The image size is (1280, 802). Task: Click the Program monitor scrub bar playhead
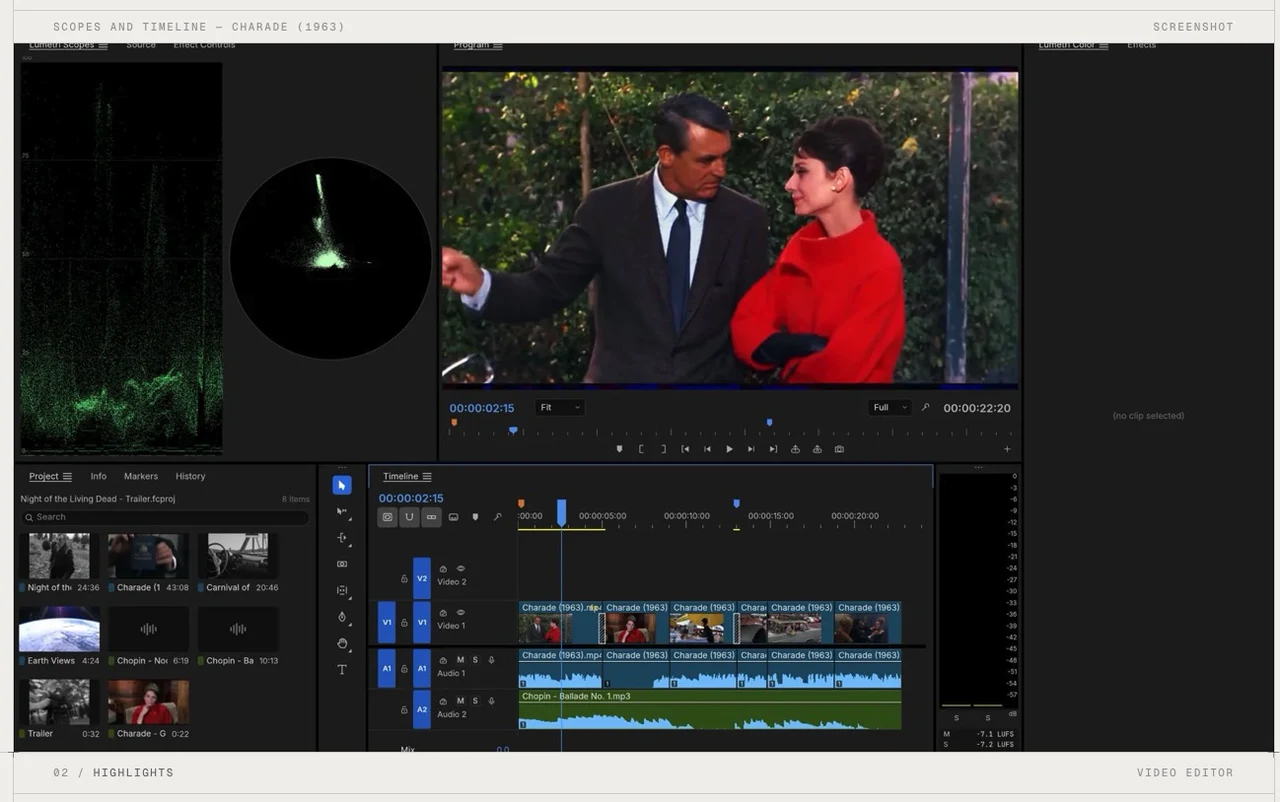(513, 430)
